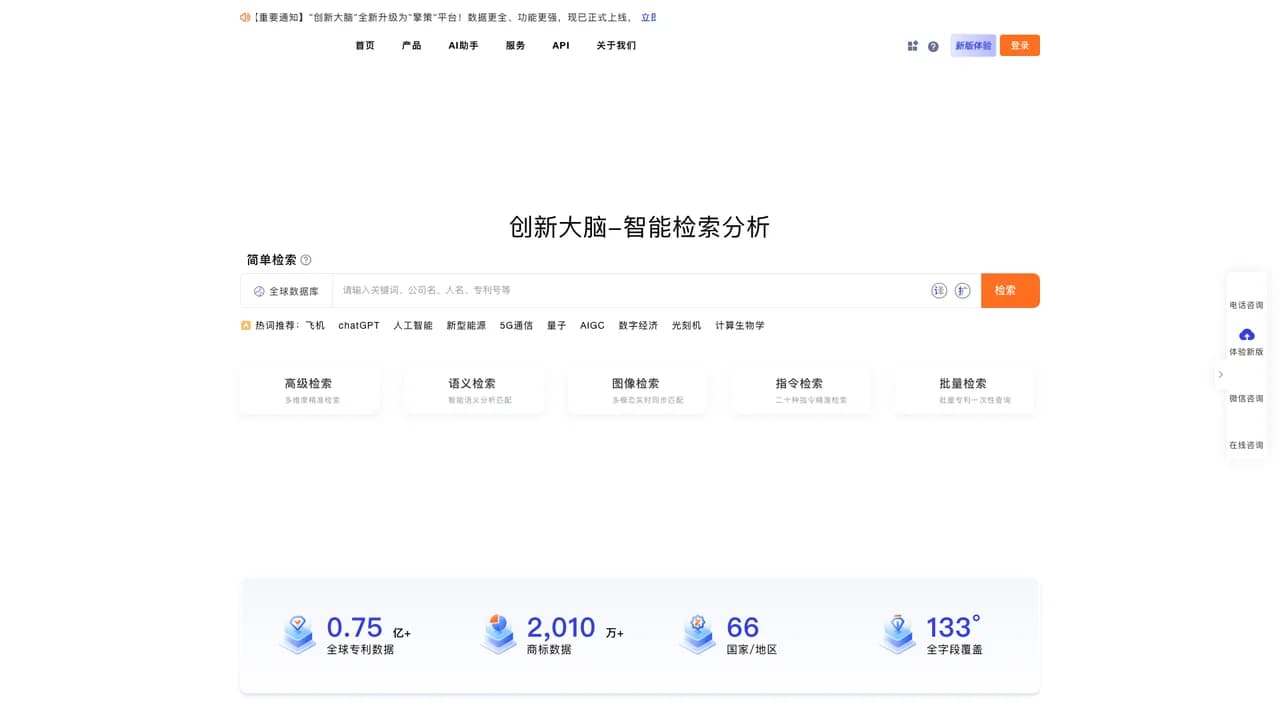This screenshot has width=1280, height=720.
Task: Open the 全球数据库 database selector
Action: coord(286,291)
